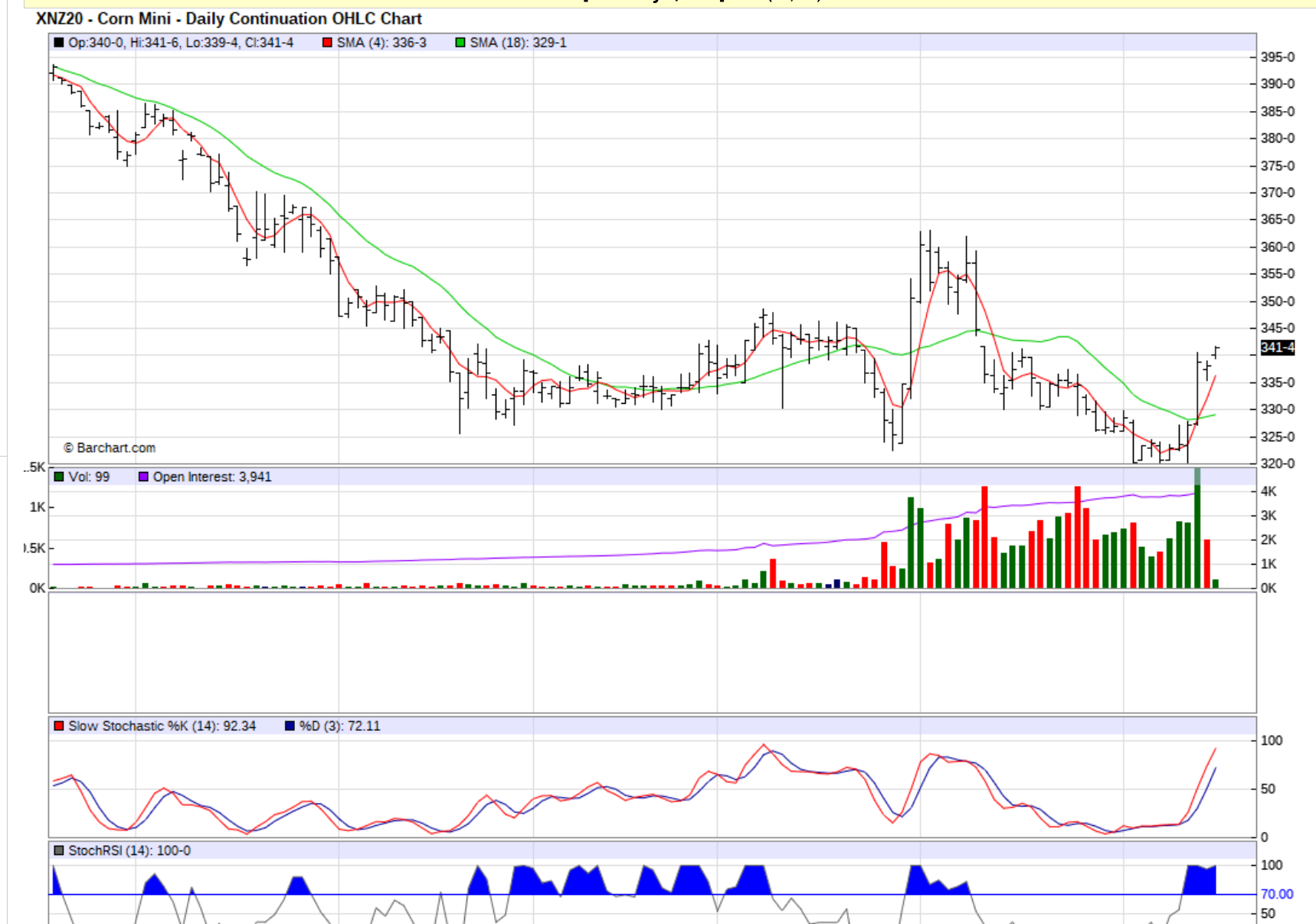Viewport: 1316px width, 924px height.
Task: Click the SMA (18): 329-1 legend text
Action: point(518,43)
